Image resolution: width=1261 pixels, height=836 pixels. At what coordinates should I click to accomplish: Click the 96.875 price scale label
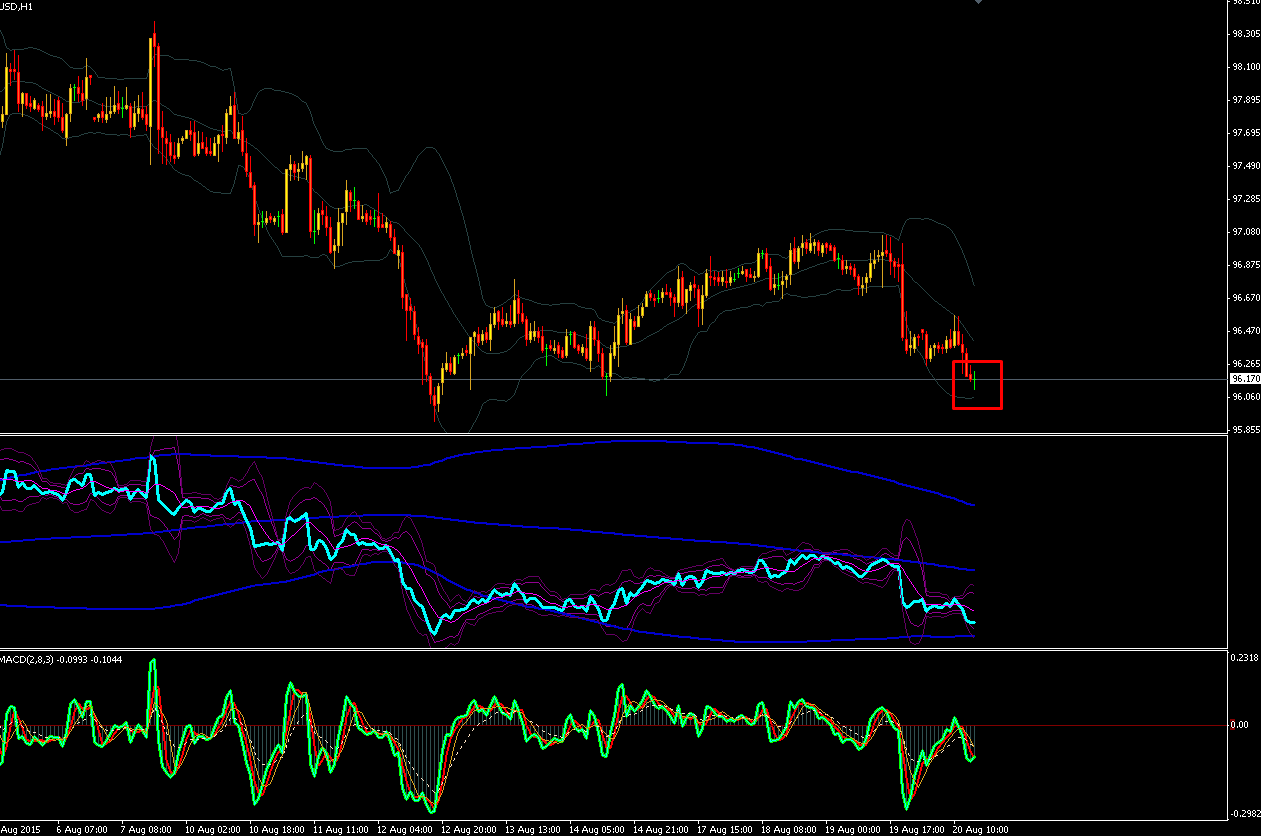1245,264
